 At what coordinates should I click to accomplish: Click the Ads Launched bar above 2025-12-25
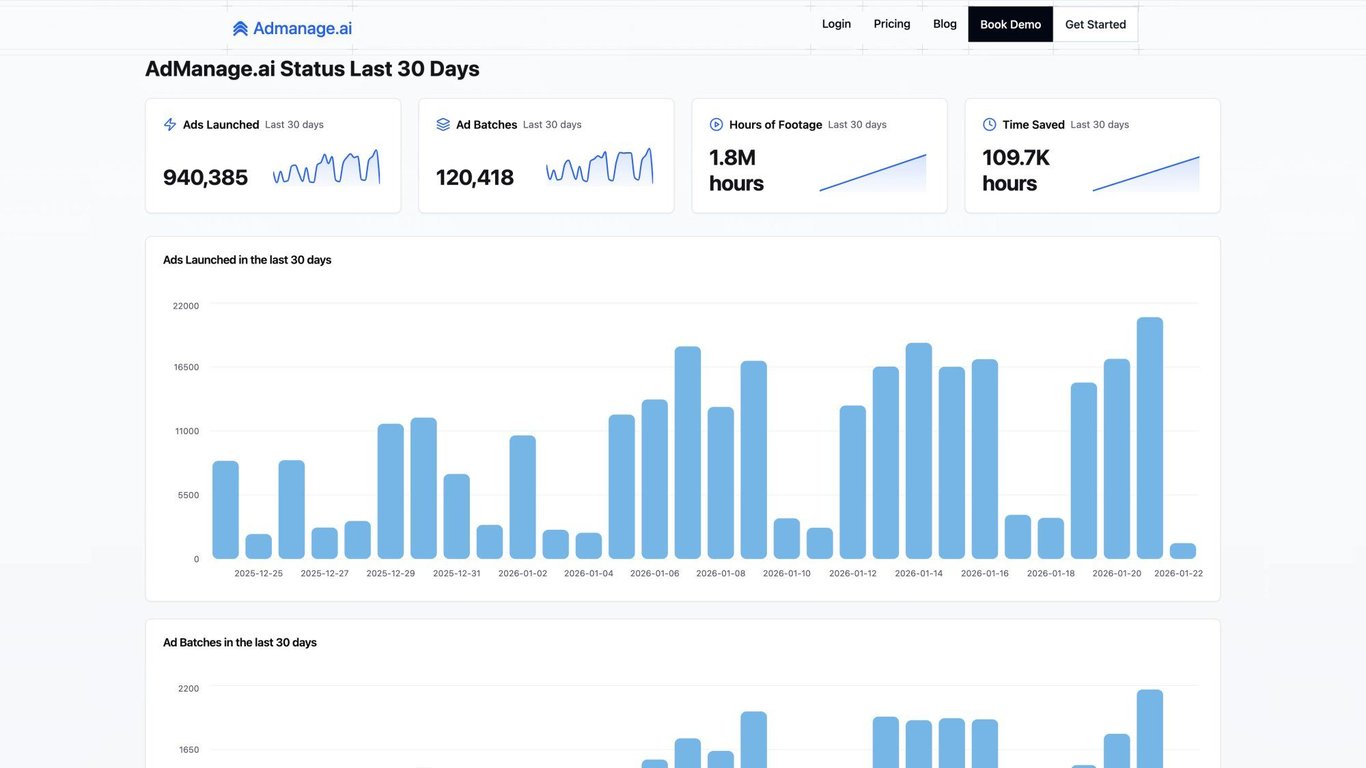click(258, 546)
